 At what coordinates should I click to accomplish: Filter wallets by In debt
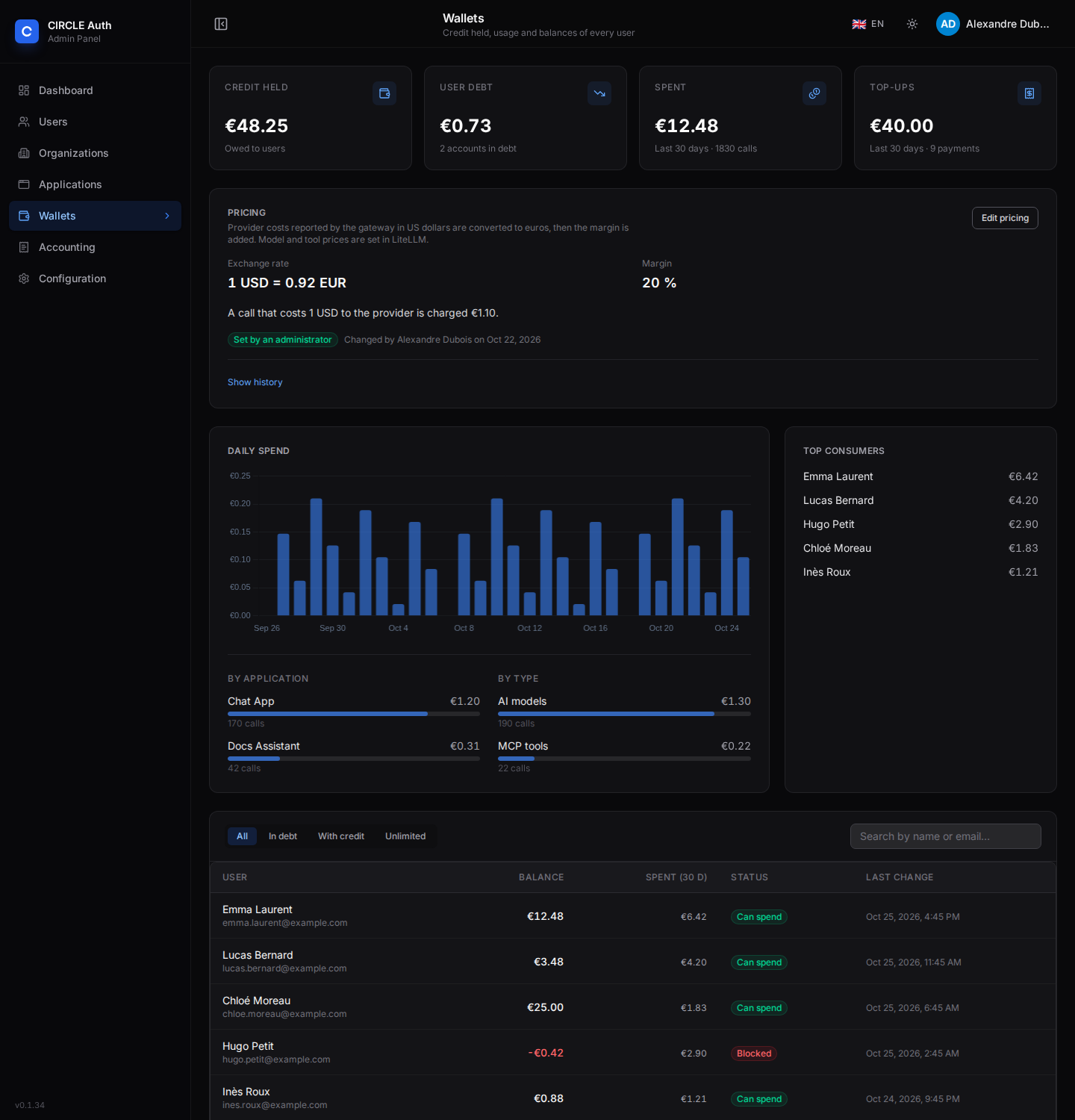pyautogui.click(x=283, y=836)
